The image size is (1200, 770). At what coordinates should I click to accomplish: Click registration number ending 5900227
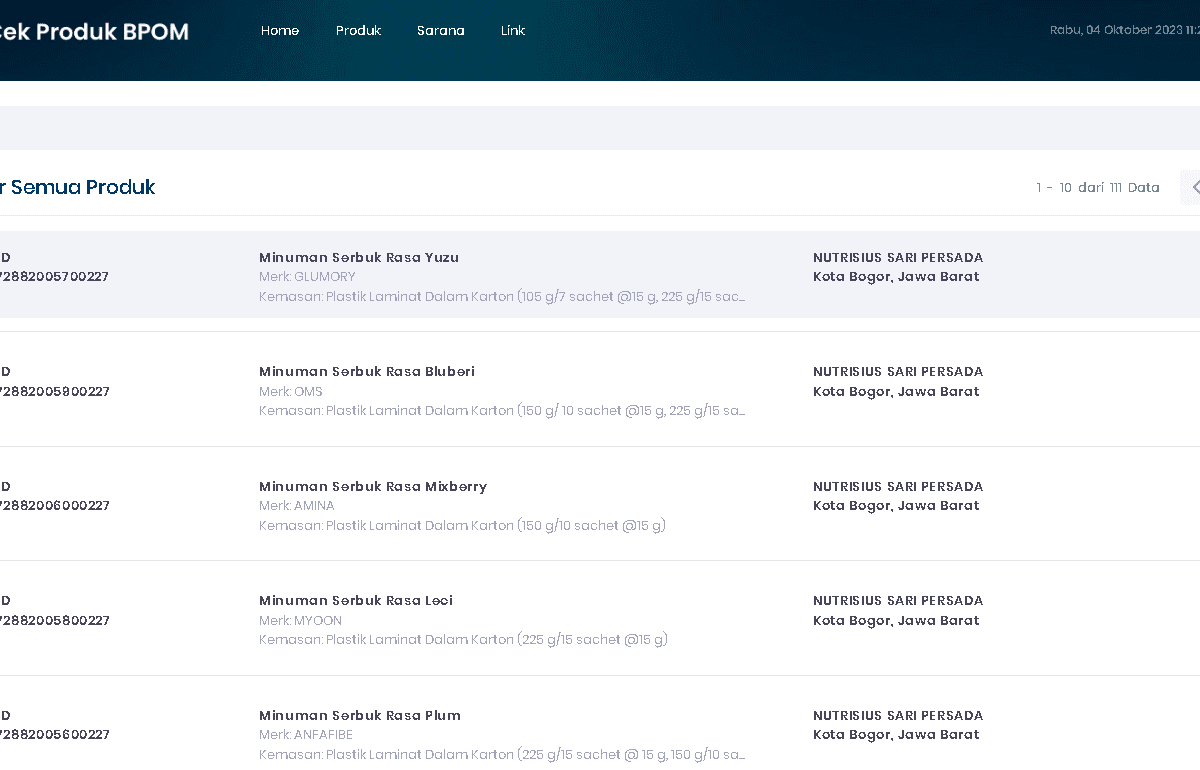tap(54, 392)
